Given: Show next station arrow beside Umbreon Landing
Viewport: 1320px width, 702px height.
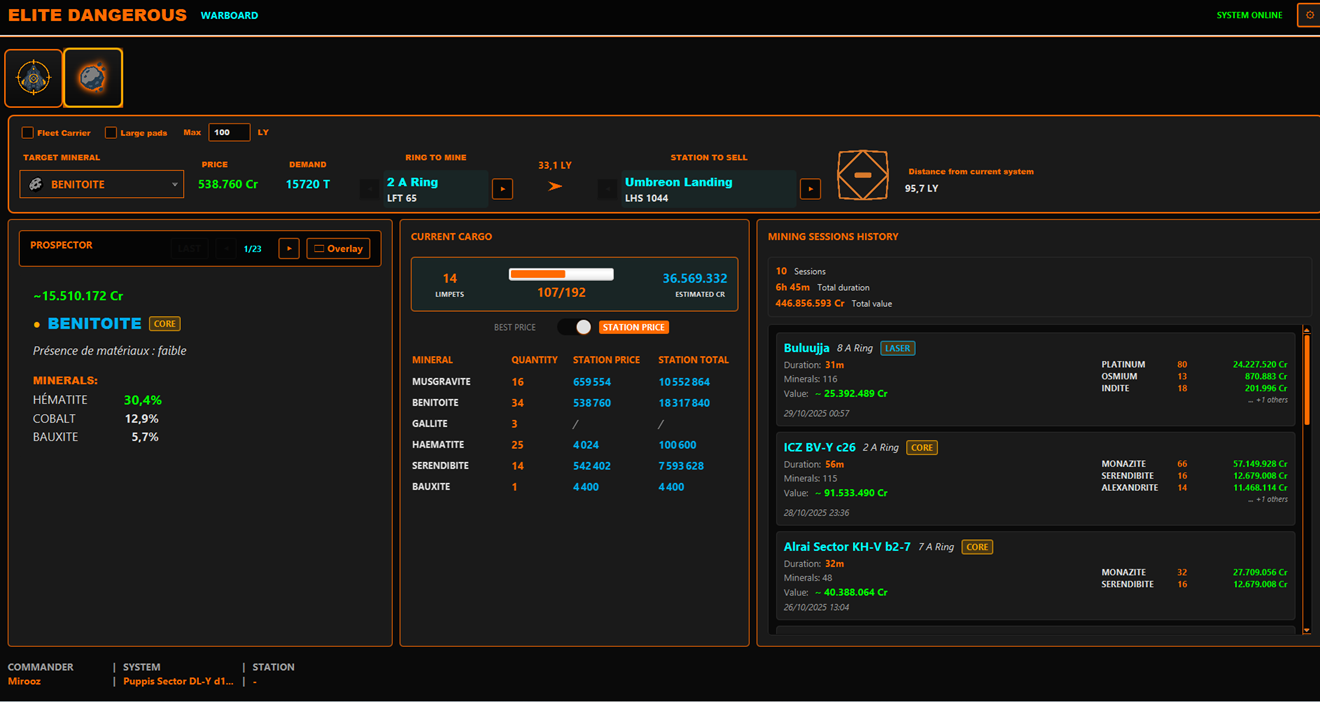Looking at the screenshot, I should tap(810, 189).
